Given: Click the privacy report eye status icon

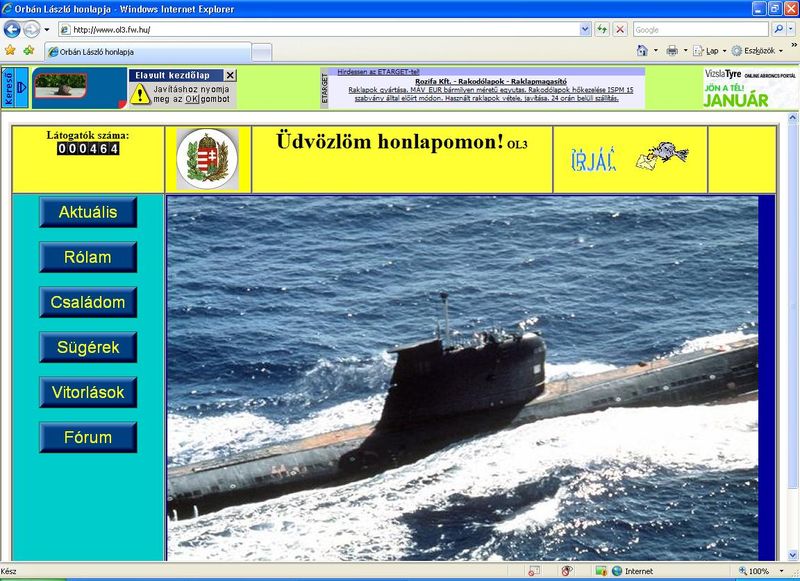Looking at the screenshot, I should [567, 571].
